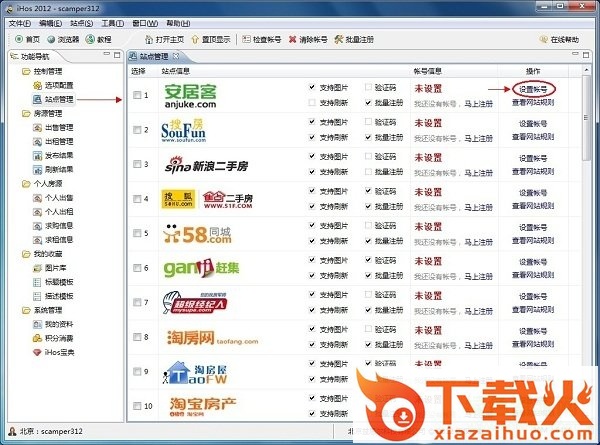Tick the selection checkbox for row 8 淘房网

click(x=137, y=337)
